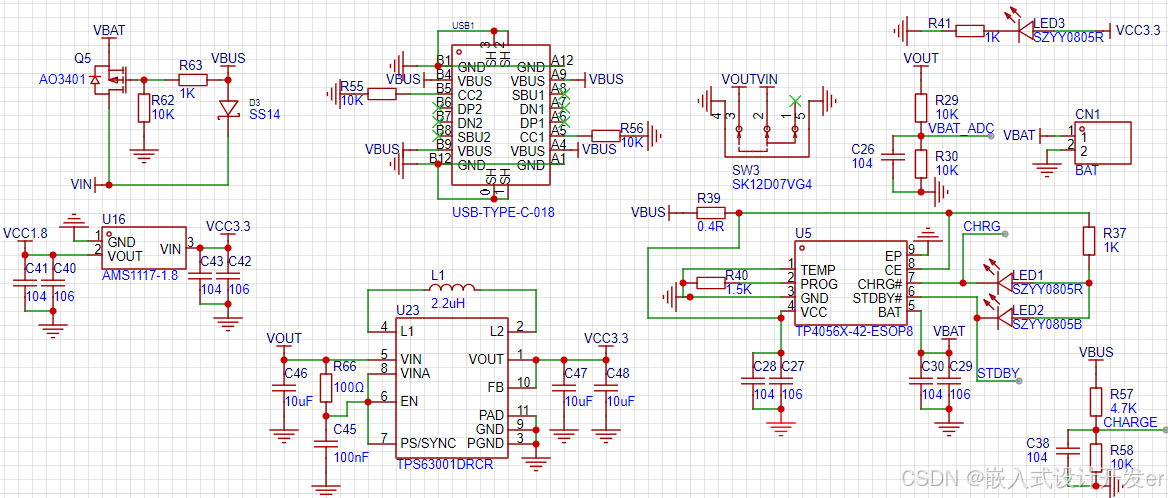Click the AO3401 part label

(x=63, y=79)
